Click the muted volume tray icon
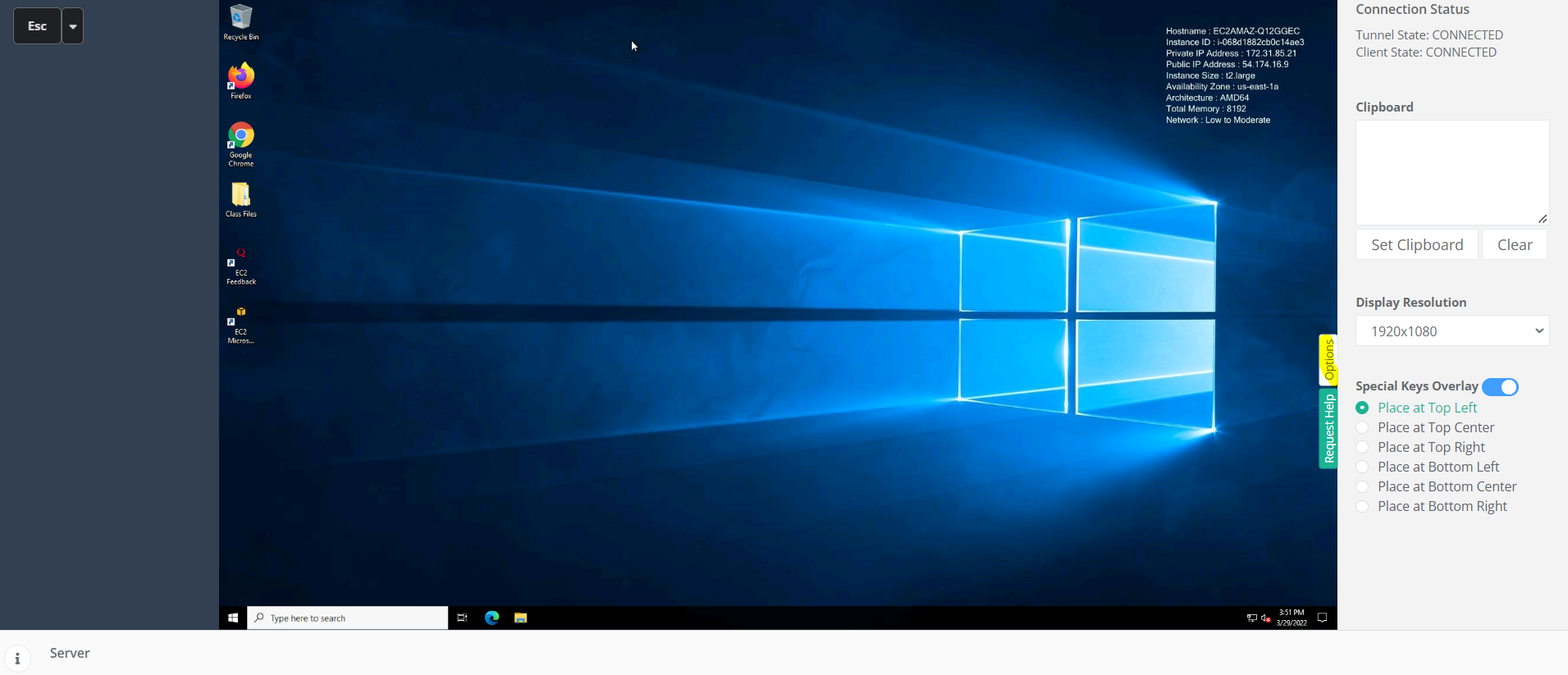The width and height of the screenshot is (1568, 675). coord(1265,618)
